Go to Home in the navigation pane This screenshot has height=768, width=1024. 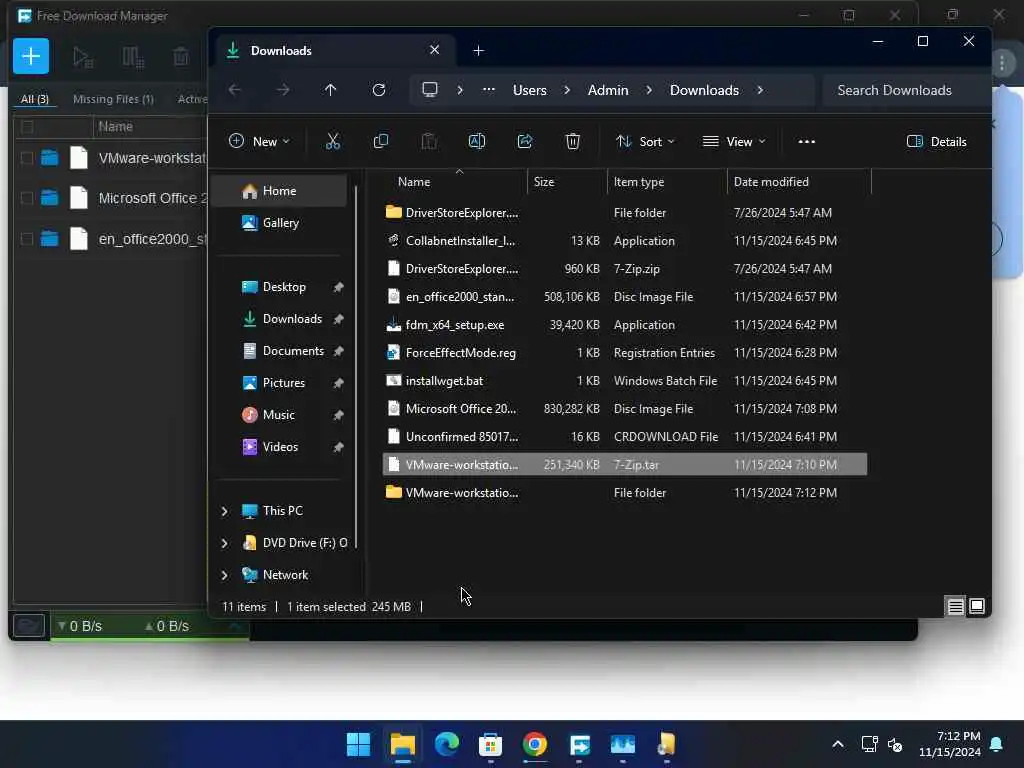(281, 191)
